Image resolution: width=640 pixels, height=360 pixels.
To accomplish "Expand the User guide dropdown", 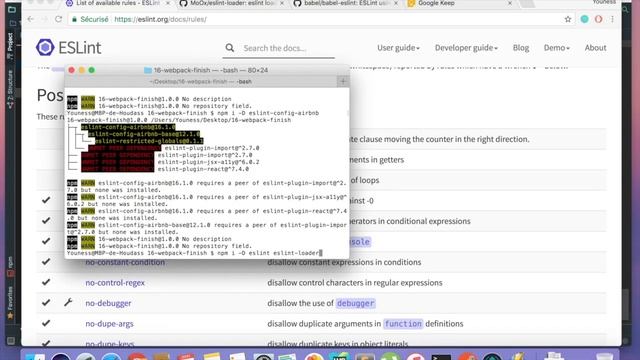I will (398, 48).
